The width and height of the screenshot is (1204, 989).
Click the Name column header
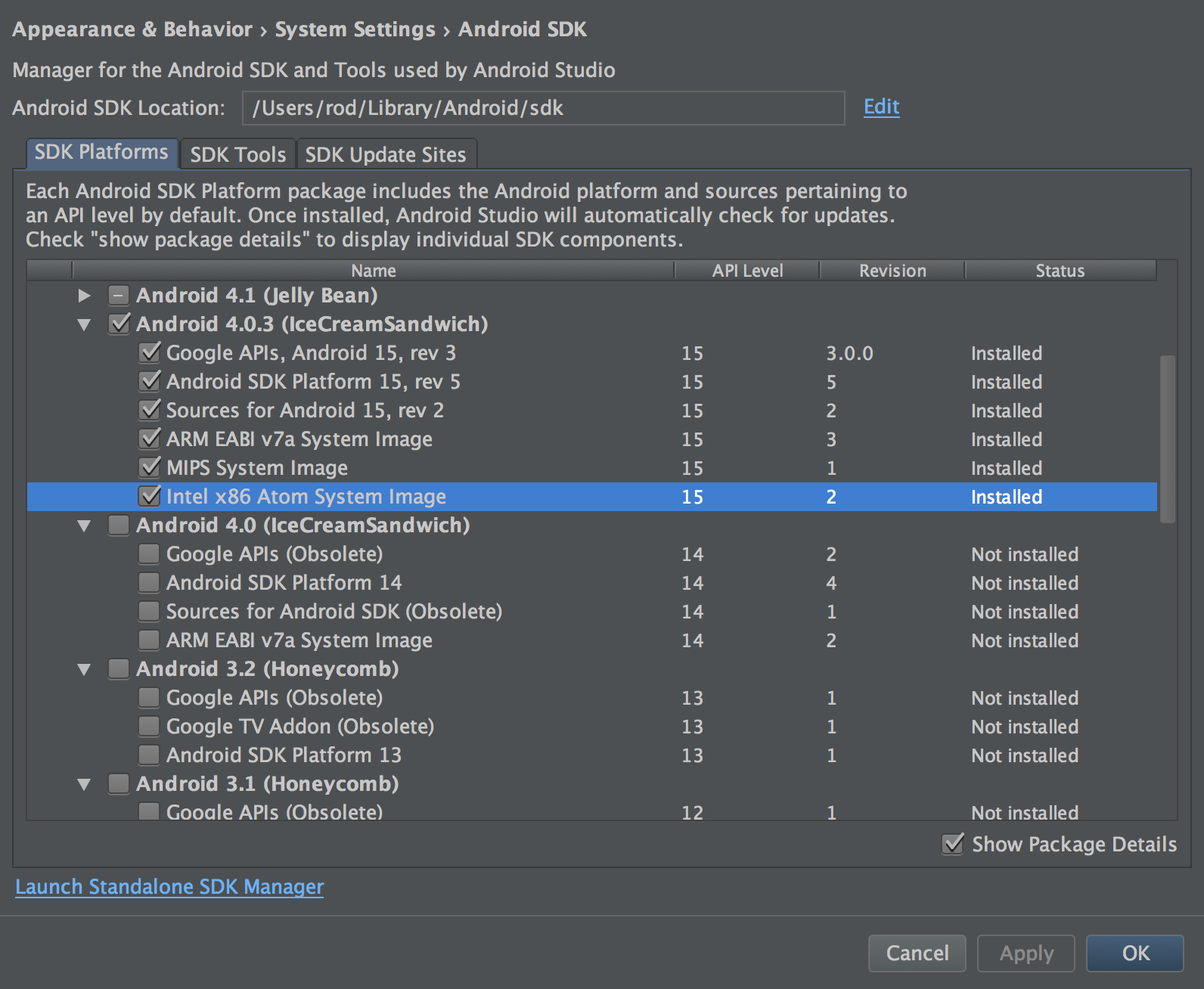pos(373,271)
